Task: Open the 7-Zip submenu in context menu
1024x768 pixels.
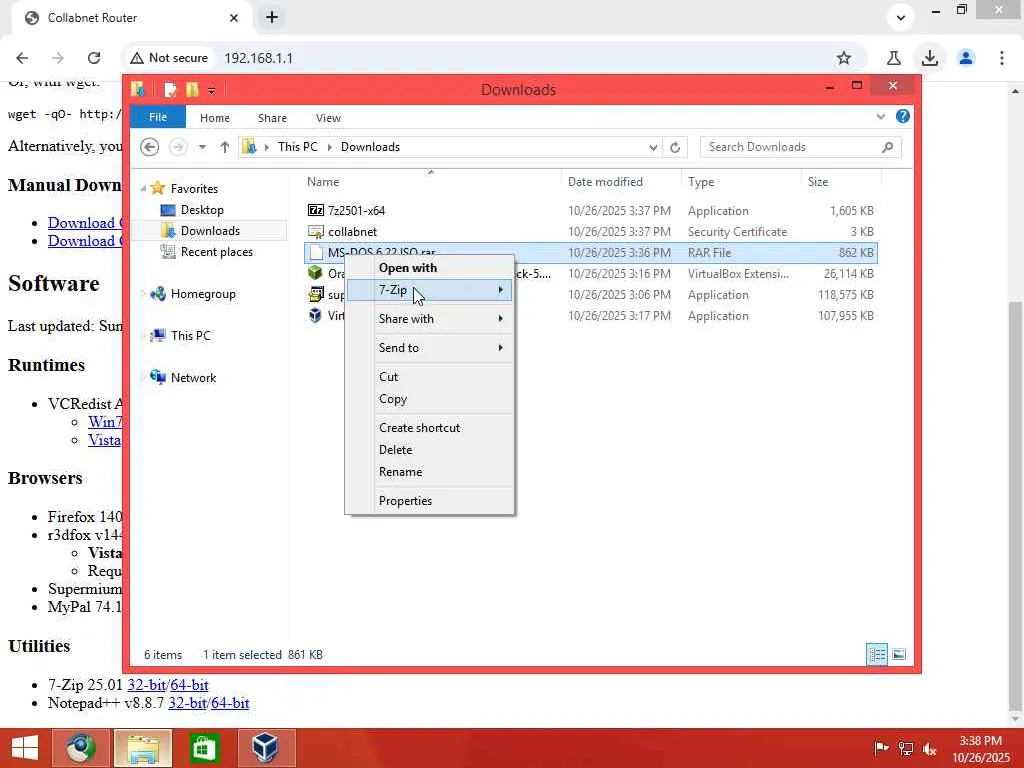Action: click(x=429, y=290)
